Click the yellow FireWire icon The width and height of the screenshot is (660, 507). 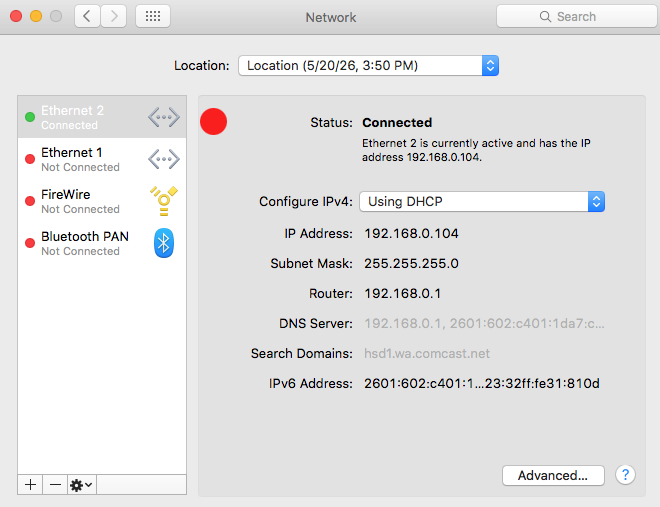click(164, 201)
